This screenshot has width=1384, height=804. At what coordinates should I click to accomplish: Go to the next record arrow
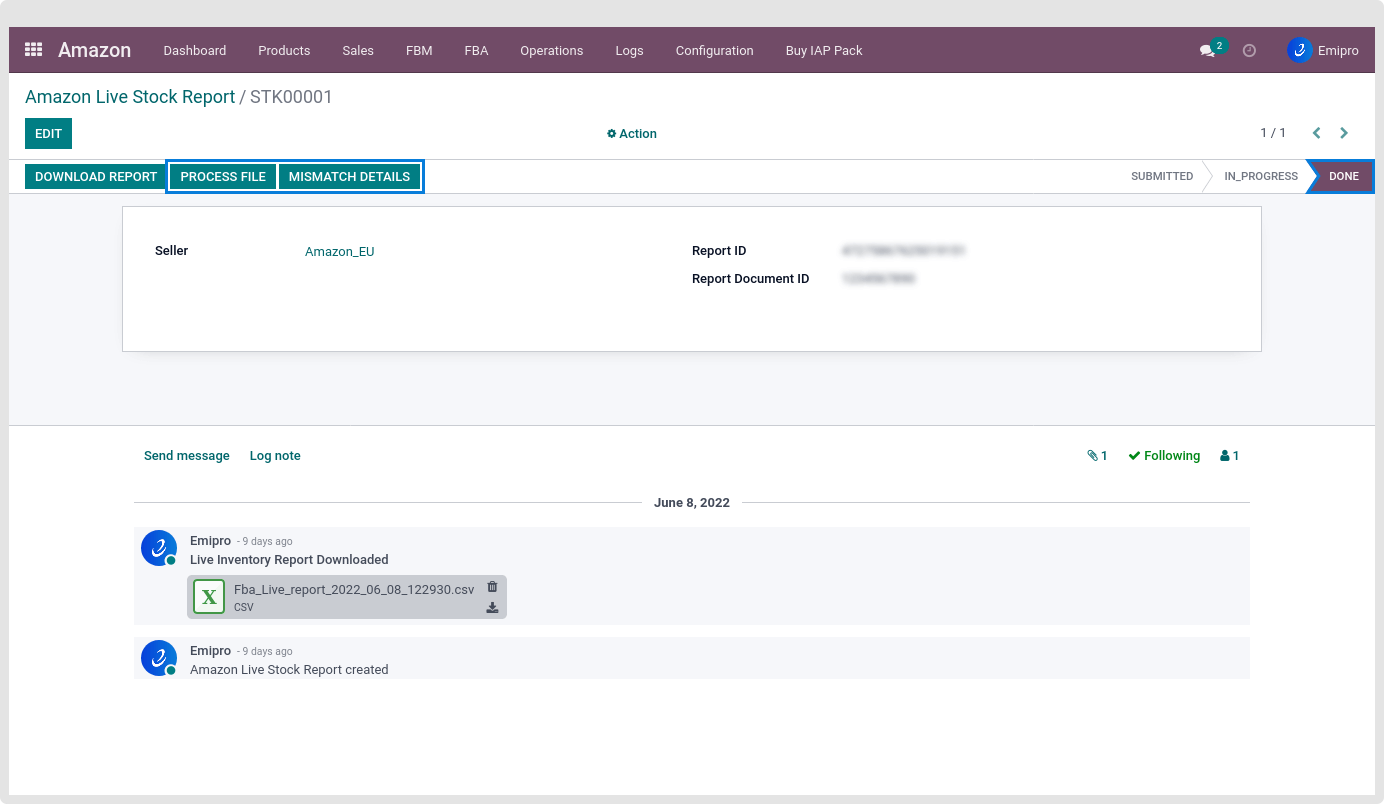(x=1344, y=133)
